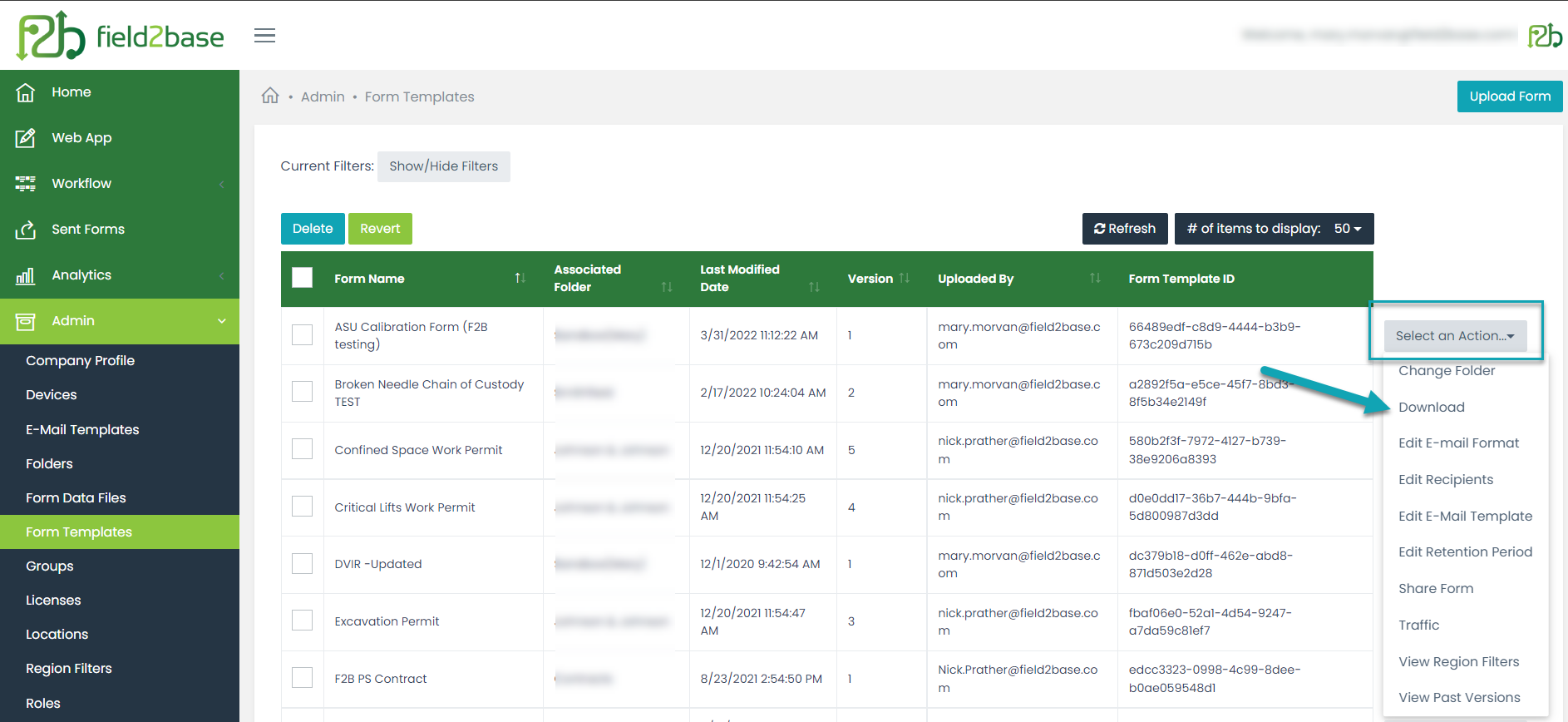Click the Web App edit icon
1568x722 pixels.
pos(26,138)
